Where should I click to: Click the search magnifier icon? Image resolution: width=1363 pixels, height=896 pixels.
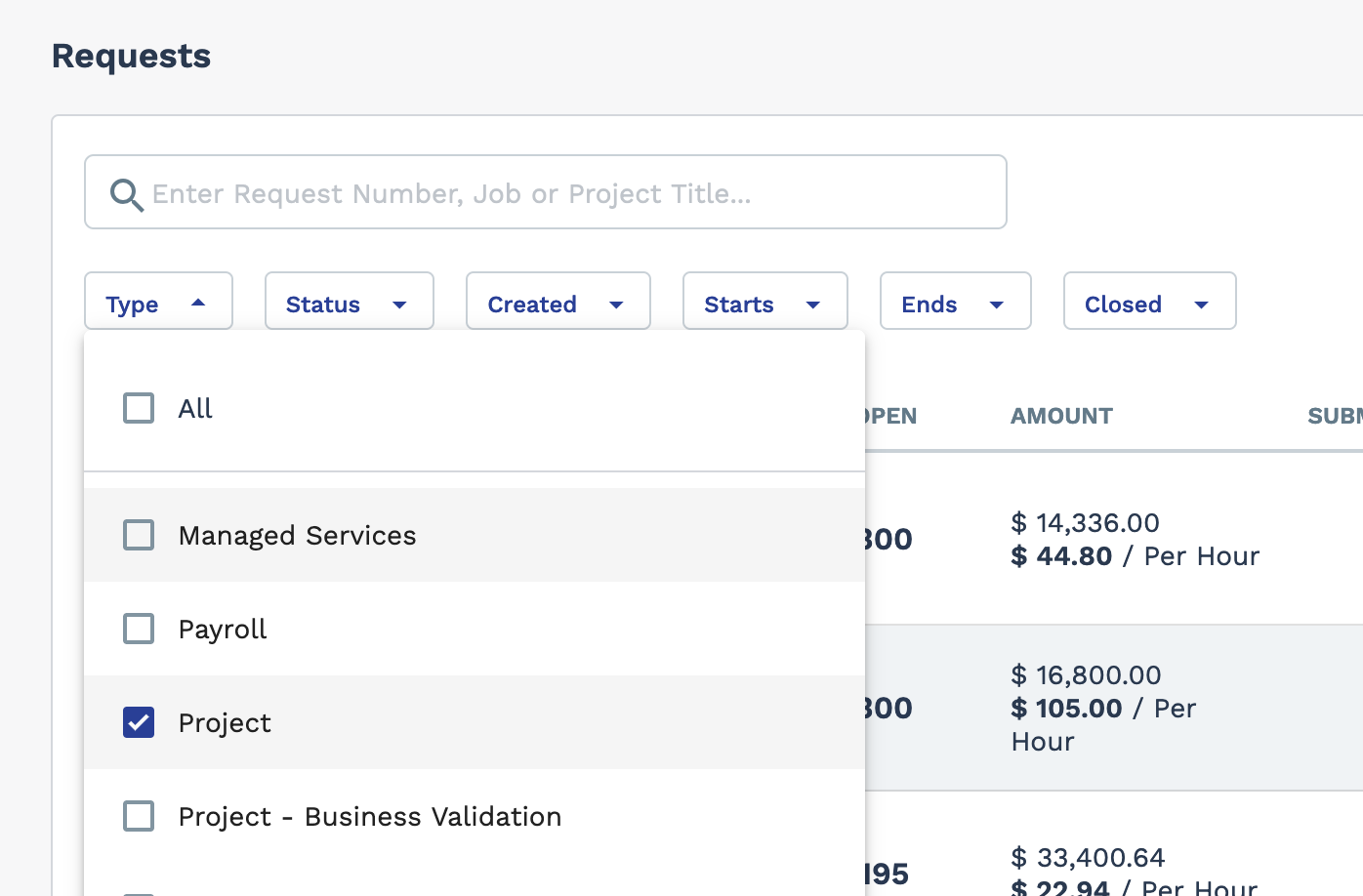tap(126, 194)
